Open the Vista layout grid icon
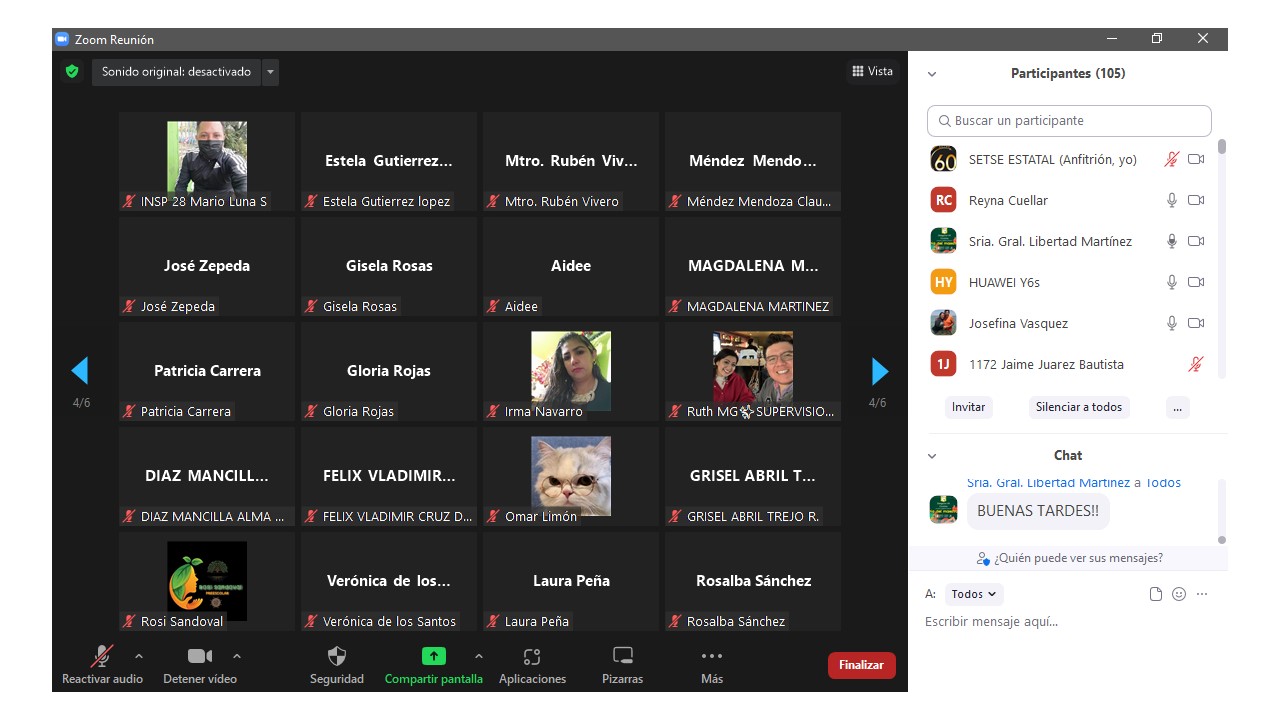Viewport: 1280px width, 720px height. point(858,71)
